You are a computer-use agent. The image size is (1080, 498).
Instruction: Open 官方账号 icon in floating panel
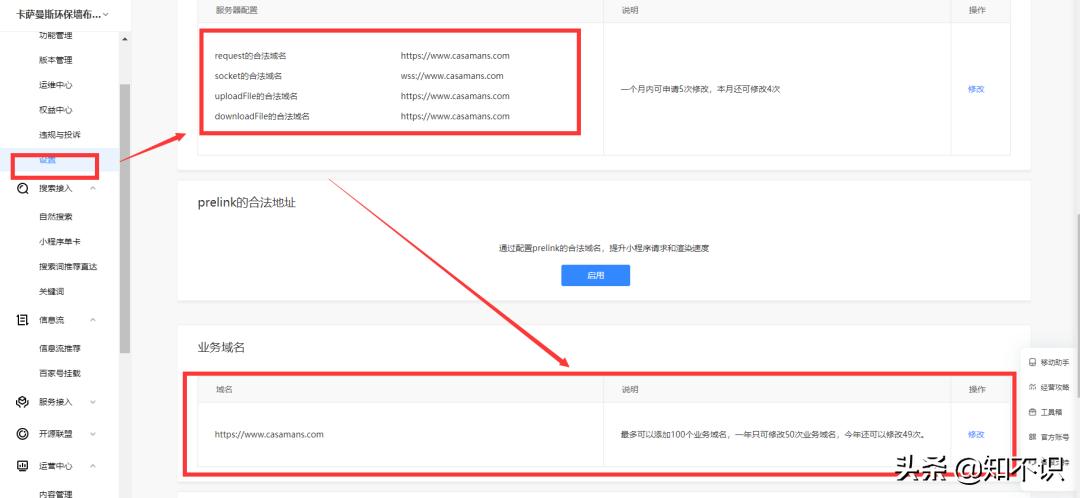pos(1032,437)
